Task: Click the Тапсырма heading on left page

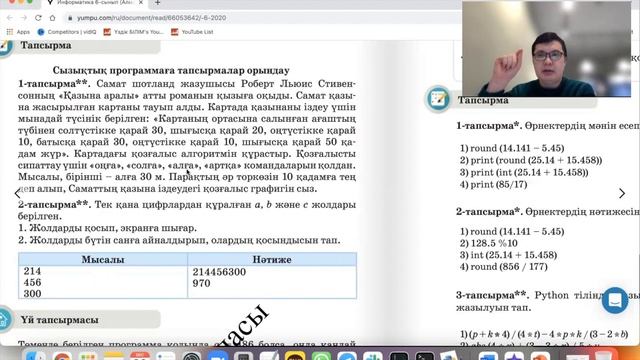Action: 46,45
